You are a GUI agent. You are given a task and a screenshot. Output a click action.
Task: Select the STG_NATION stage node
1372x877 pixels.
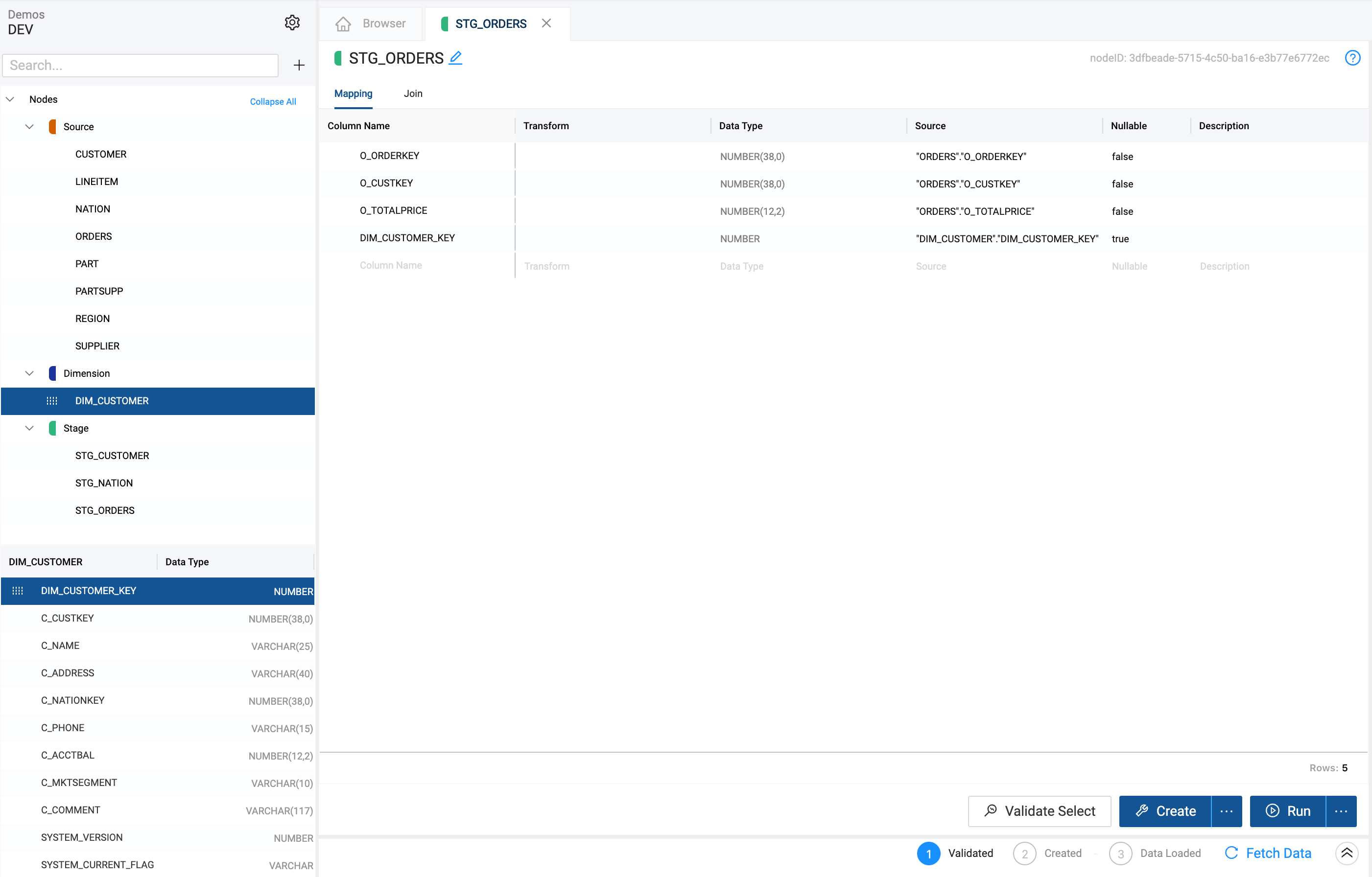(104, 483)
